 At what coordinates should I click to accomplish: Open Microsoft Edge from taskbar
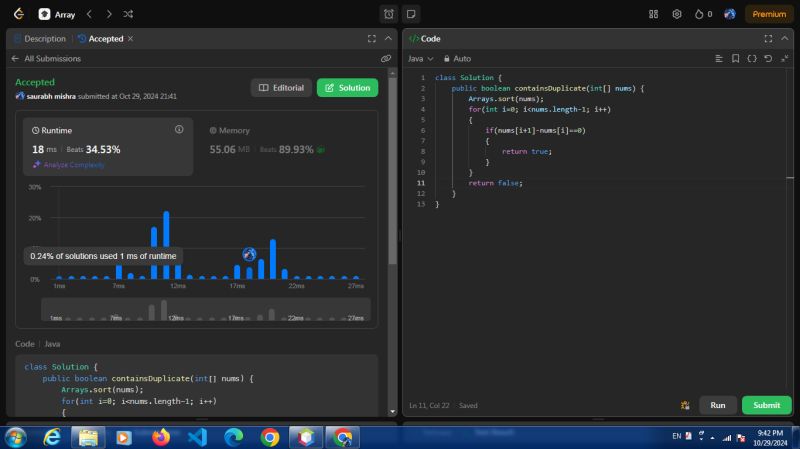coord(234,437)
